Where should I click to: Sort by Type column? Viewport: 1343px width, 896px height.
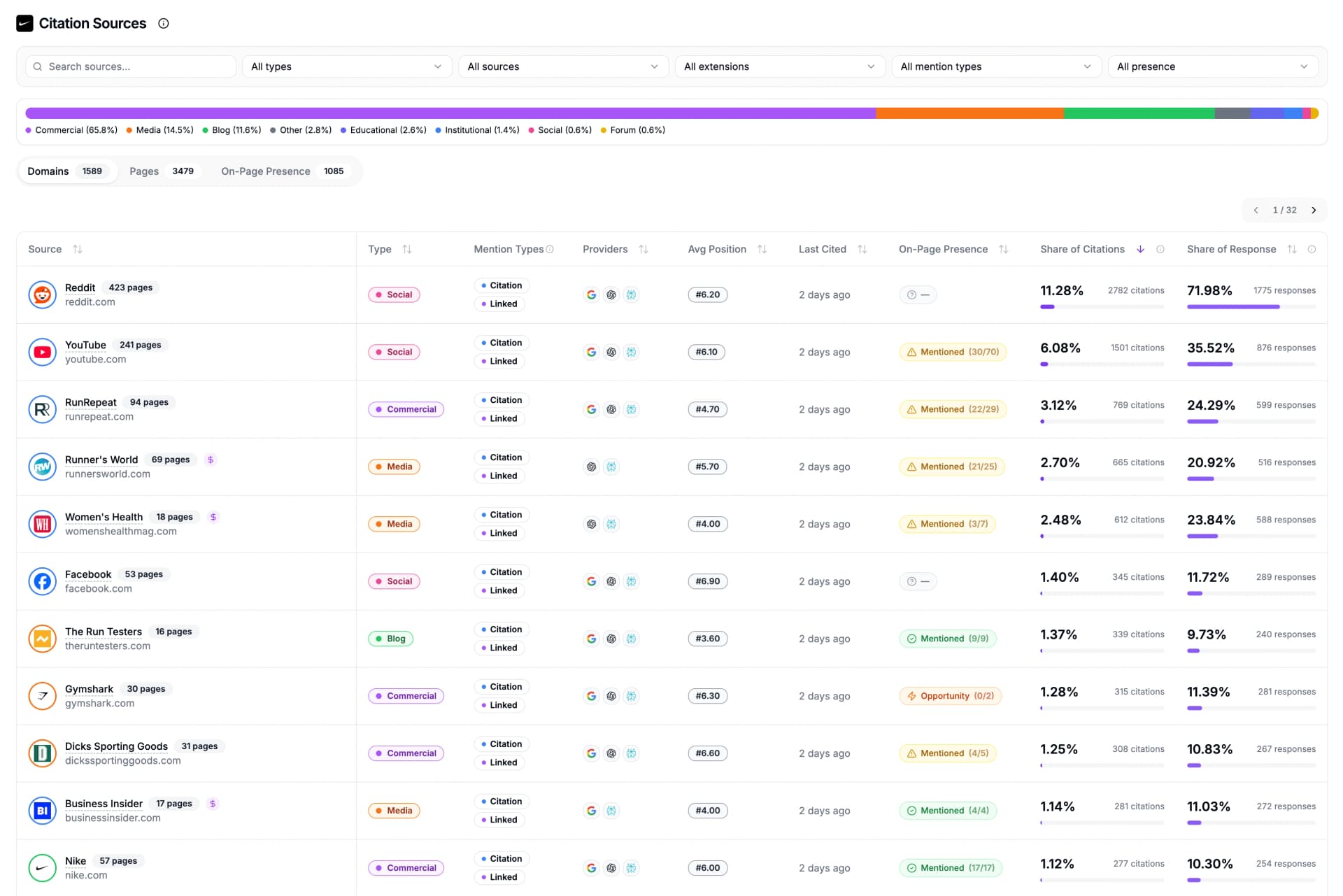click(x=407, y=249)
